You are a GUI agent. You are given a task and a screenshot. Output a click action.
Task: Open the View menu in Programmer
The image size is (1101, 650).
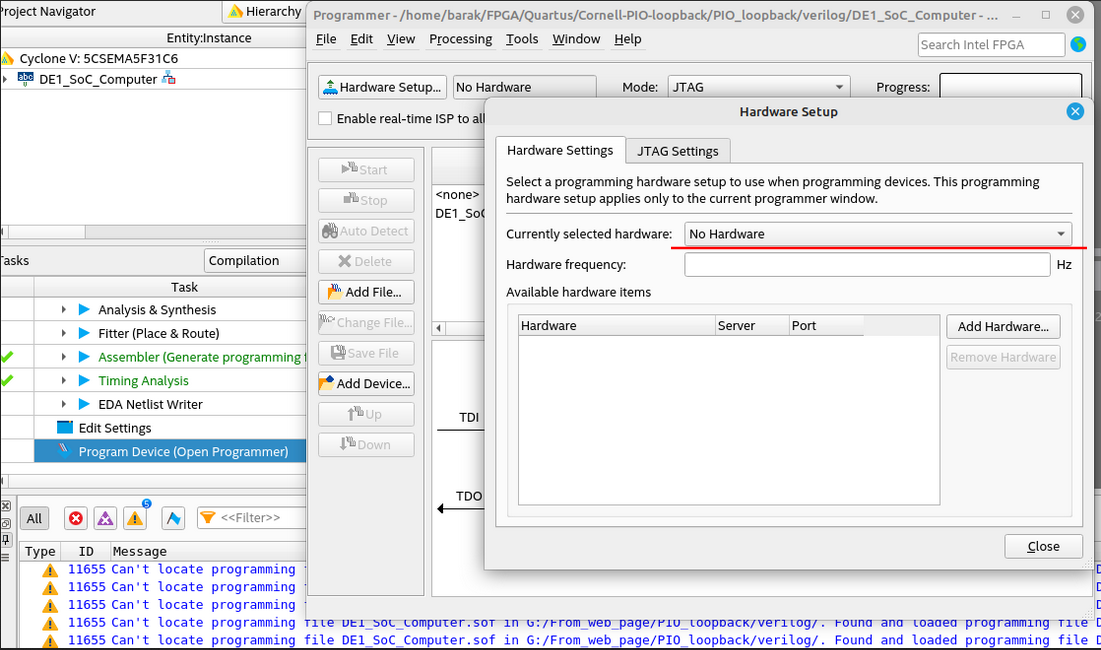click(400, 39)
